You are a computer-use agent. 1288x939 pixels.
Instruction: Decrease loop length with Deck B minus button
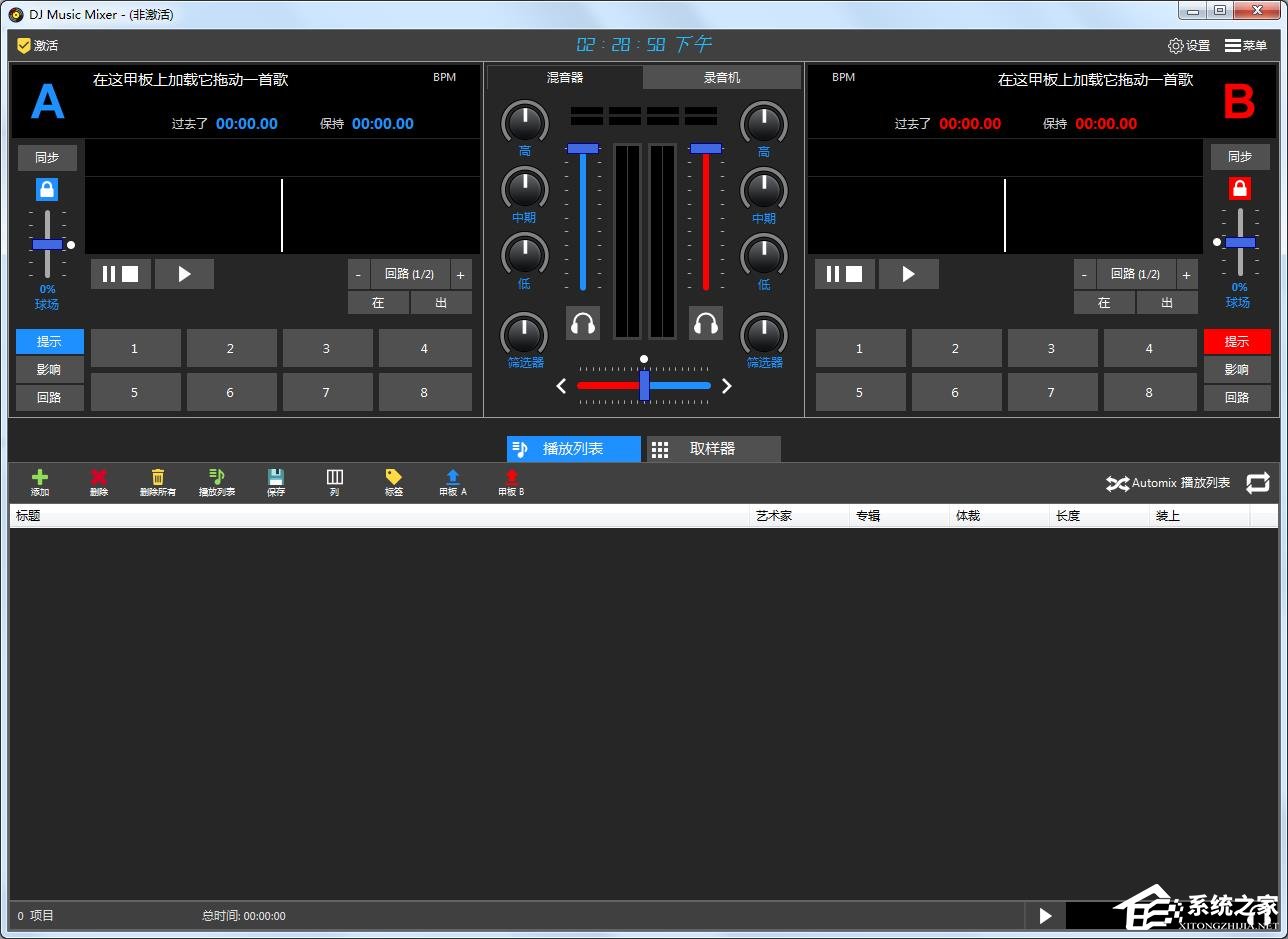pyautogui.click(x=1084, y=274)
